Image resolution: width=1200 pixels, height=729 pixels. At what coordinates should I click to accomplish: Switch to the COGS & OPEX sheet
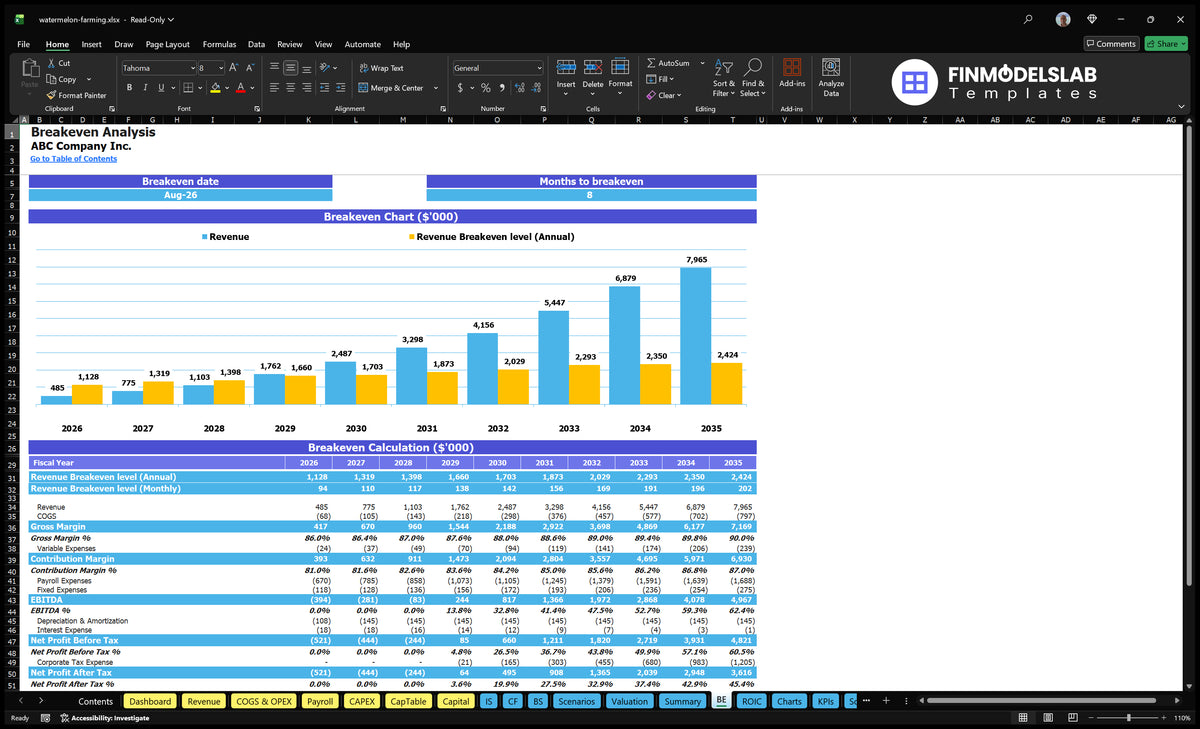(264, 701)
